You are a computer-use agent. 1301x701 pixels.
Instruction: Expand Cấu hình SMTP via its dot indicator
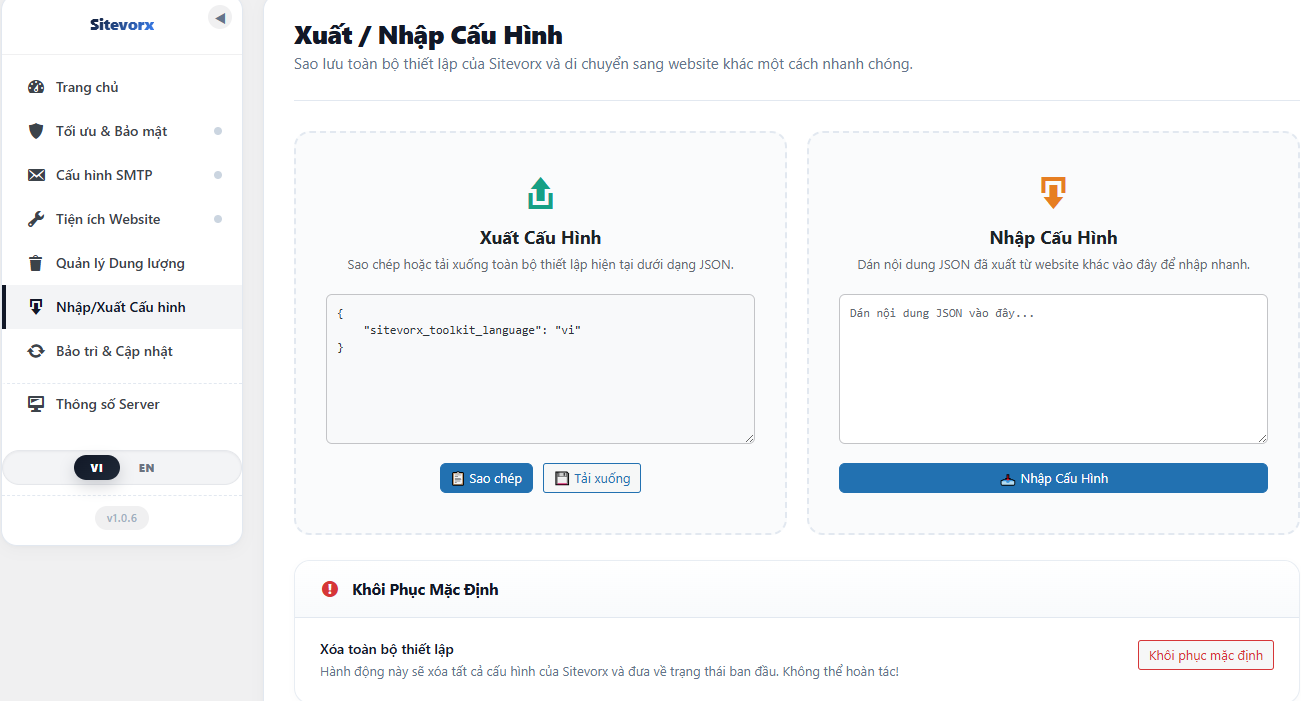(x=218, y=175)
